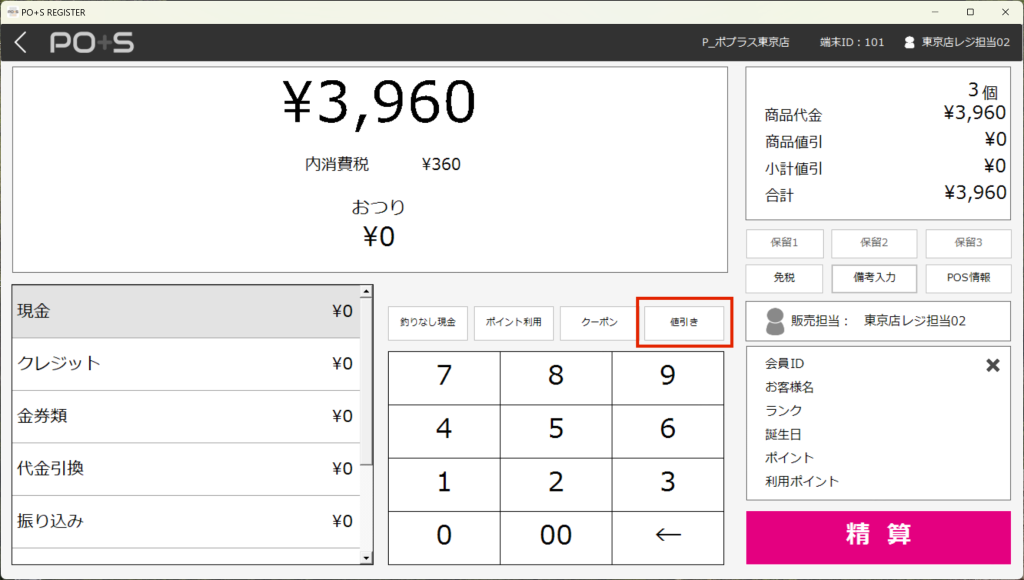Screen dimensions: 1024x580
Task: Select 現金 payment method
Action: pyautogui.click(x=186, y=311)
